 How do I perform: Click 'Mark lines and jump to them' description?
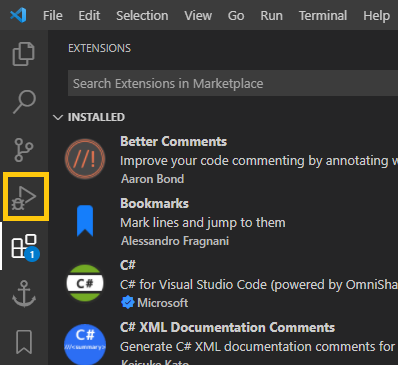pos(203,223)
